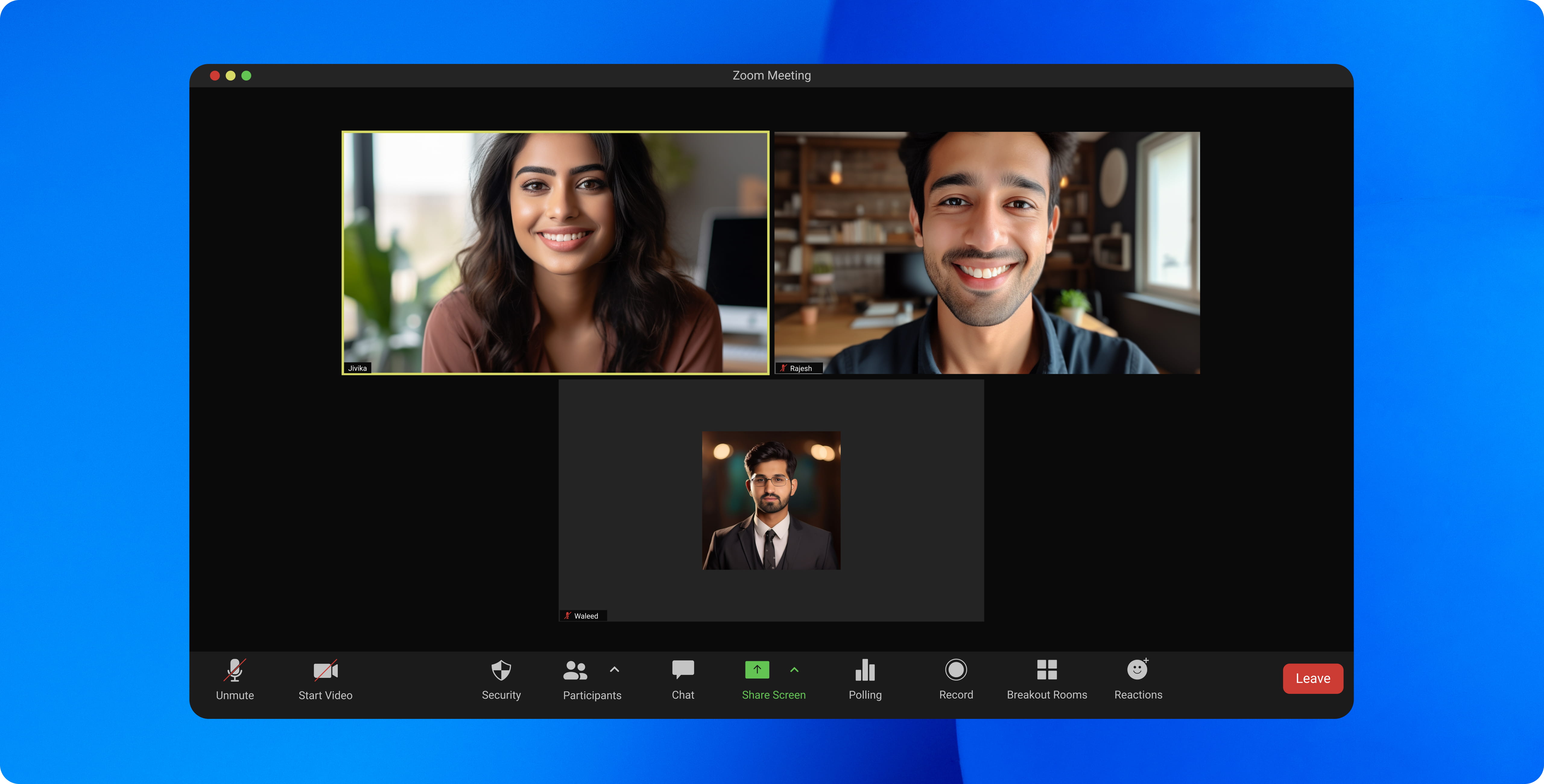The width and height of the screenshot is (1544, 784).
Task: Click Waleed's muted microphone indicator
Action: point(567,615)
